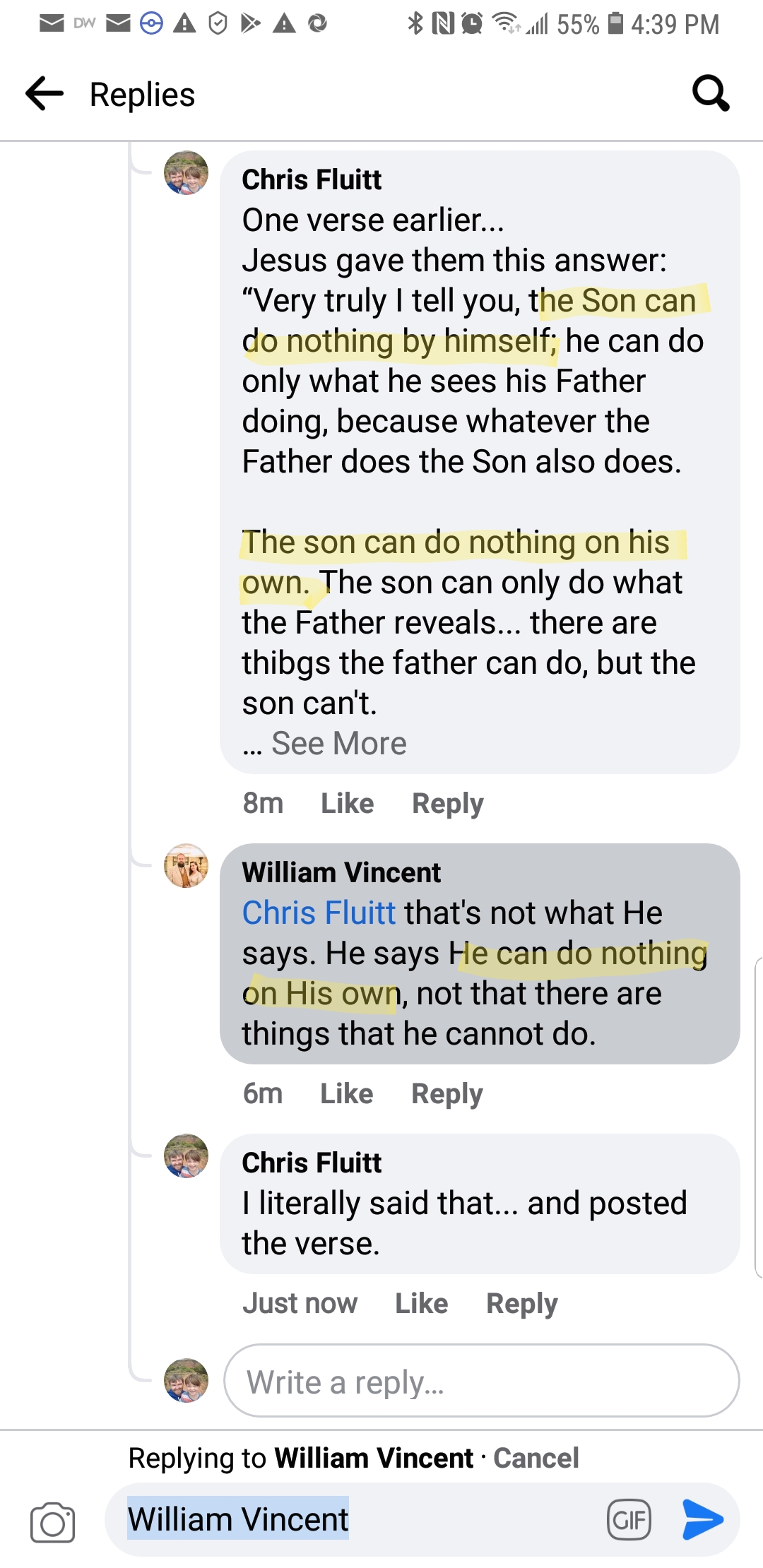
Task: Send the reply with the blue arrow
Action: coord(702,1519)
